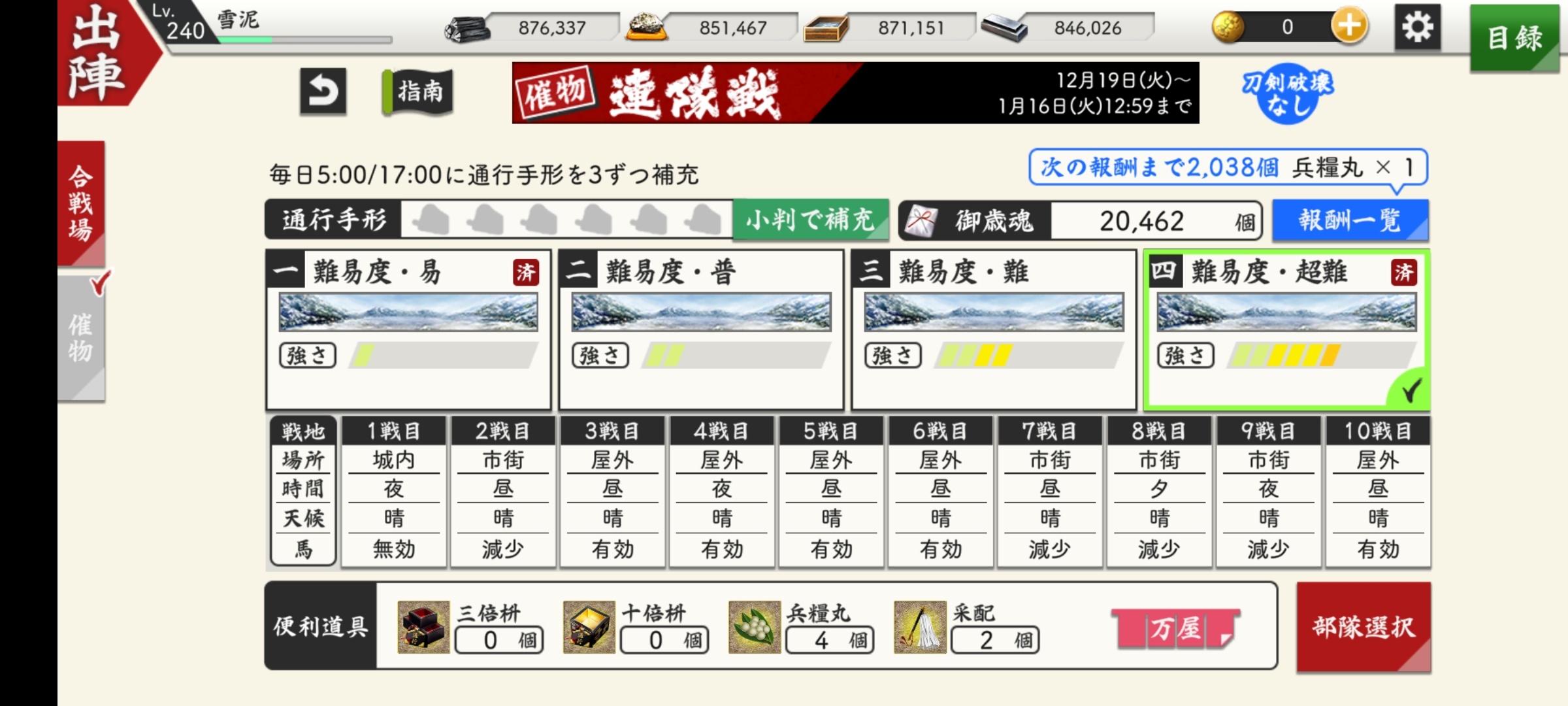Click the 超難 strength gauge bar

click(1322, 356)
